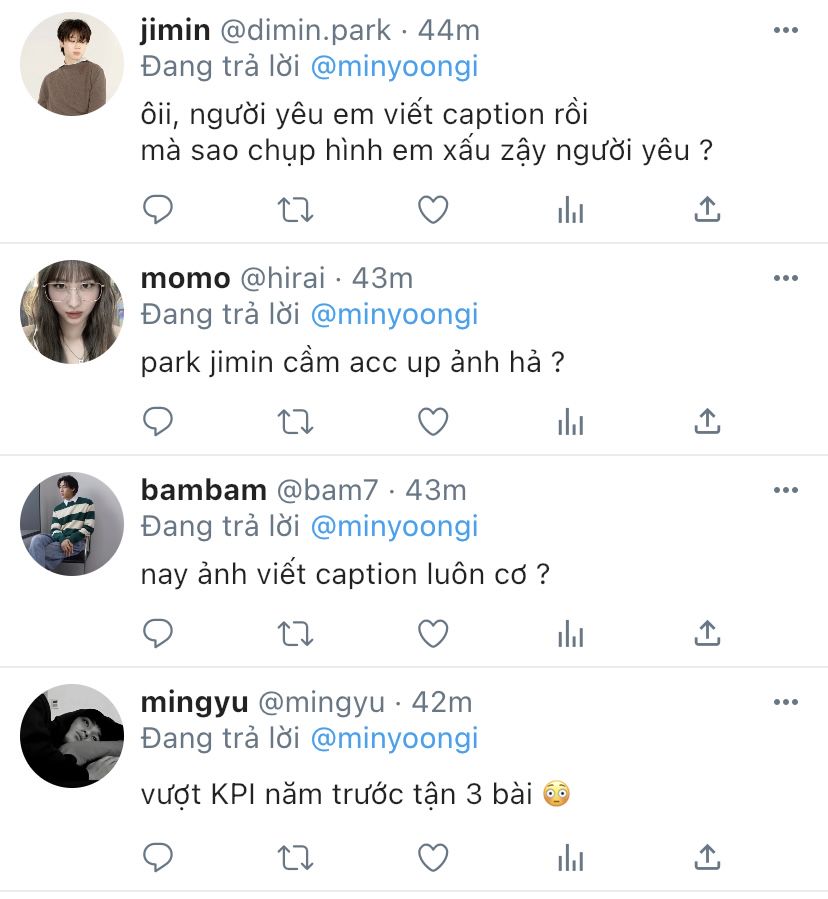Image resolution: width=828 pixels, height=899 pixels.
Task: Open @minyoongi link in jimin's reply
Action: (395, 67)
